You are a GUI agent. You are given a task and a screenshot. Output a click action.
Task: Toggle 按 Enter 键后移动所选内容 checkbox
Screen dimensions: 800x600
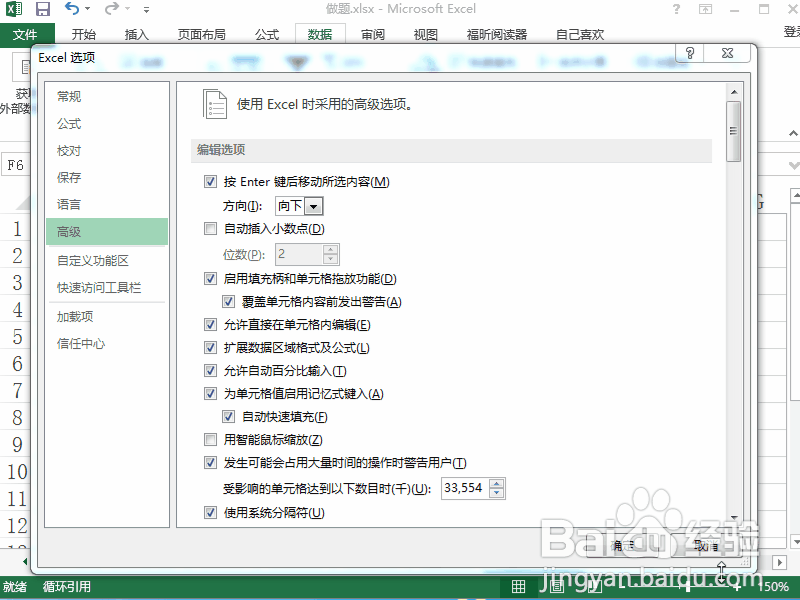coord(210,182)
